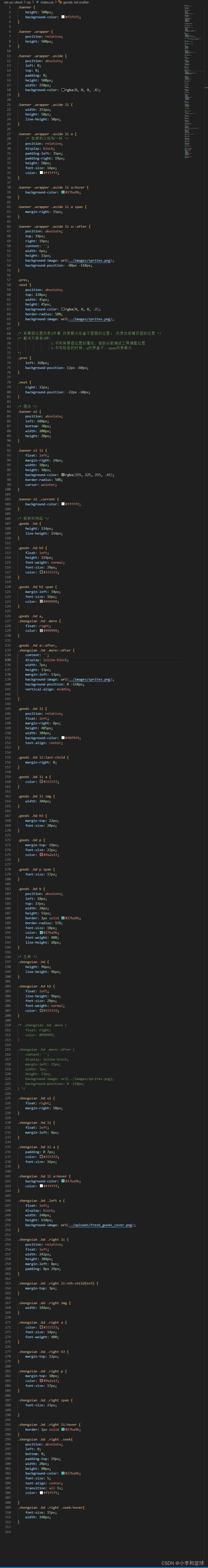The image size is (208, 1568).
Task: Open the #999999 swatch on line 129
Action: (x=41, y=631)
